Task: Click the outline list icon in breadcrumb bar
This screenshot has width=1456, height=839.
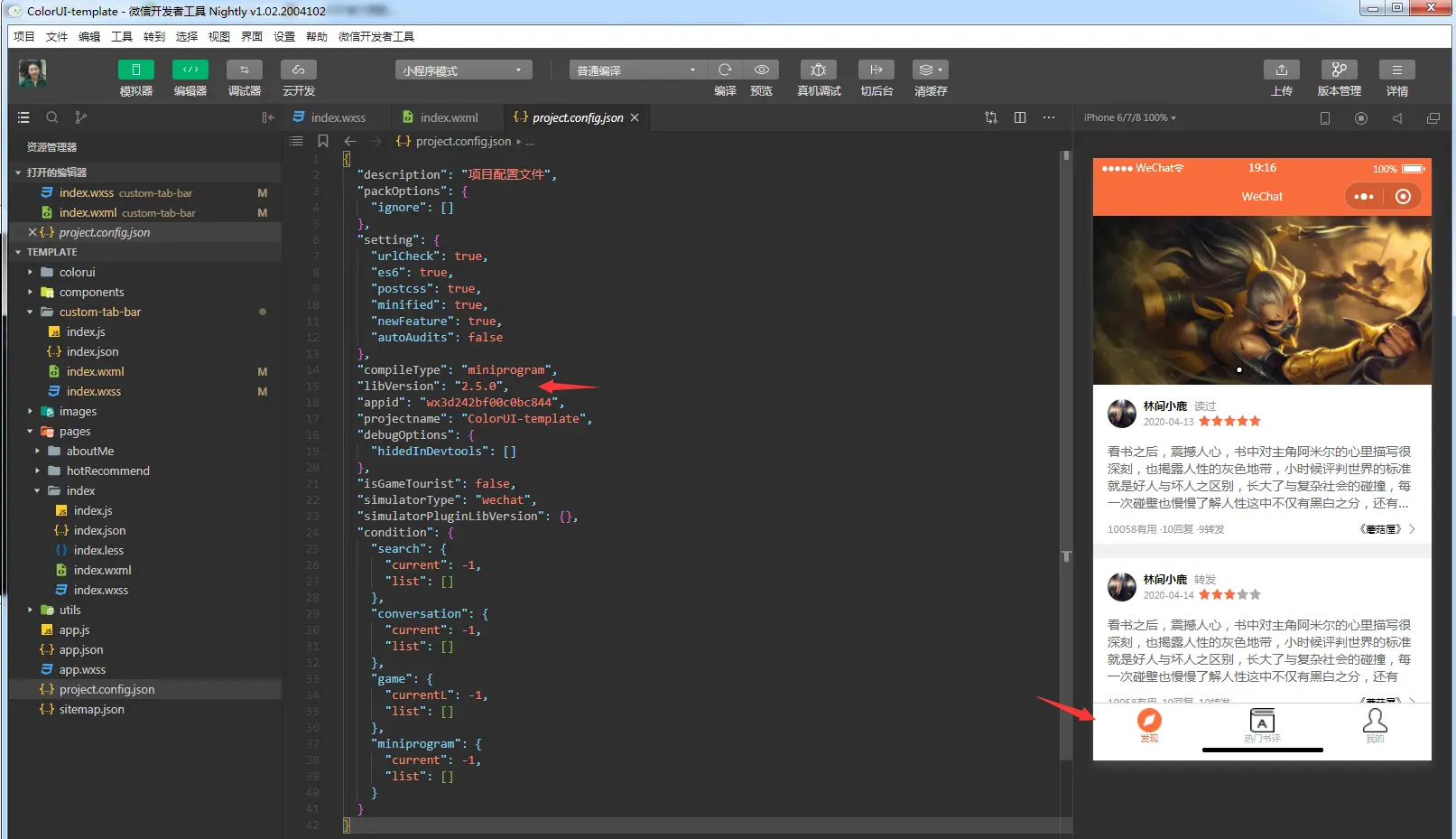Action: pyautogui.click(x=296, y=141)
